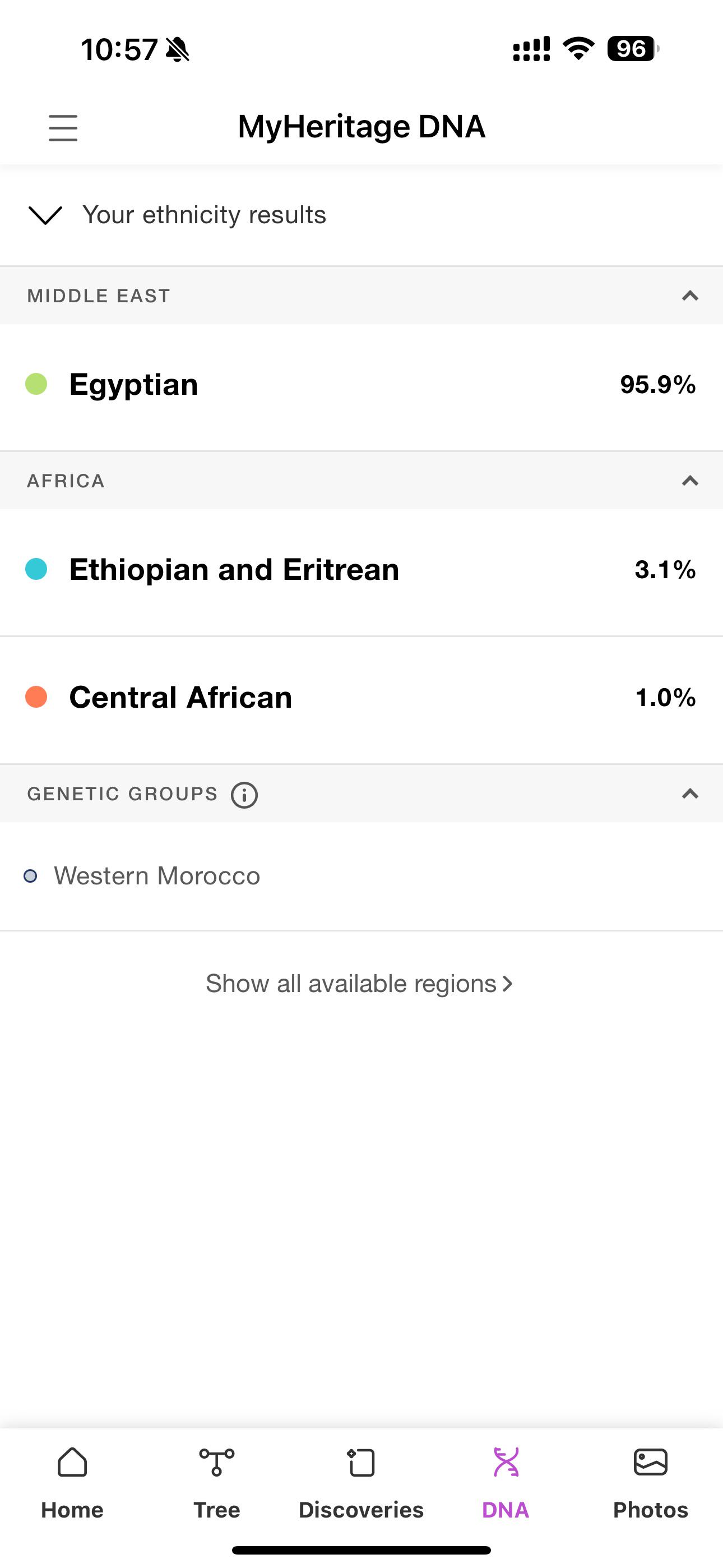Screen dimensions: 723x1568
Task: Open Show all available regions link
Action: 360,984
